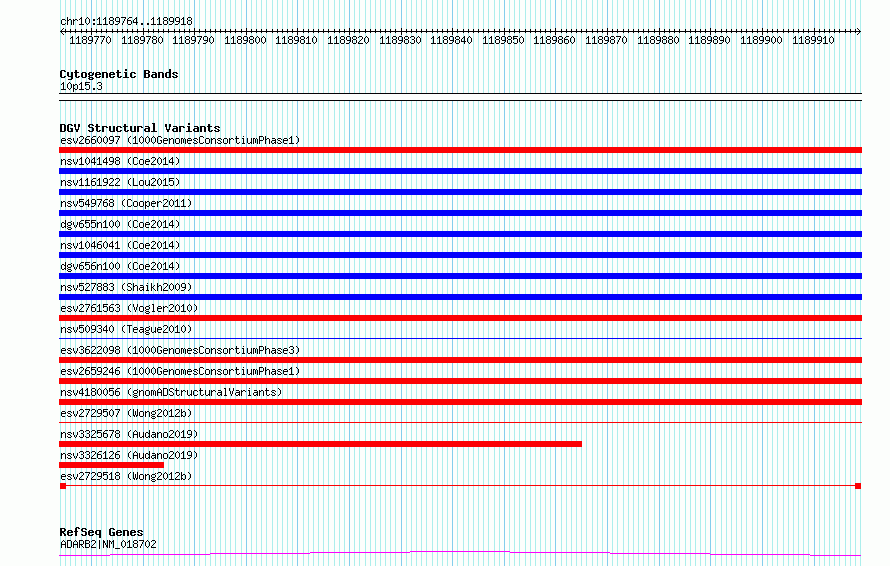
Task: Click the blue bar under nsv1041498
Action: pos(460,171)
